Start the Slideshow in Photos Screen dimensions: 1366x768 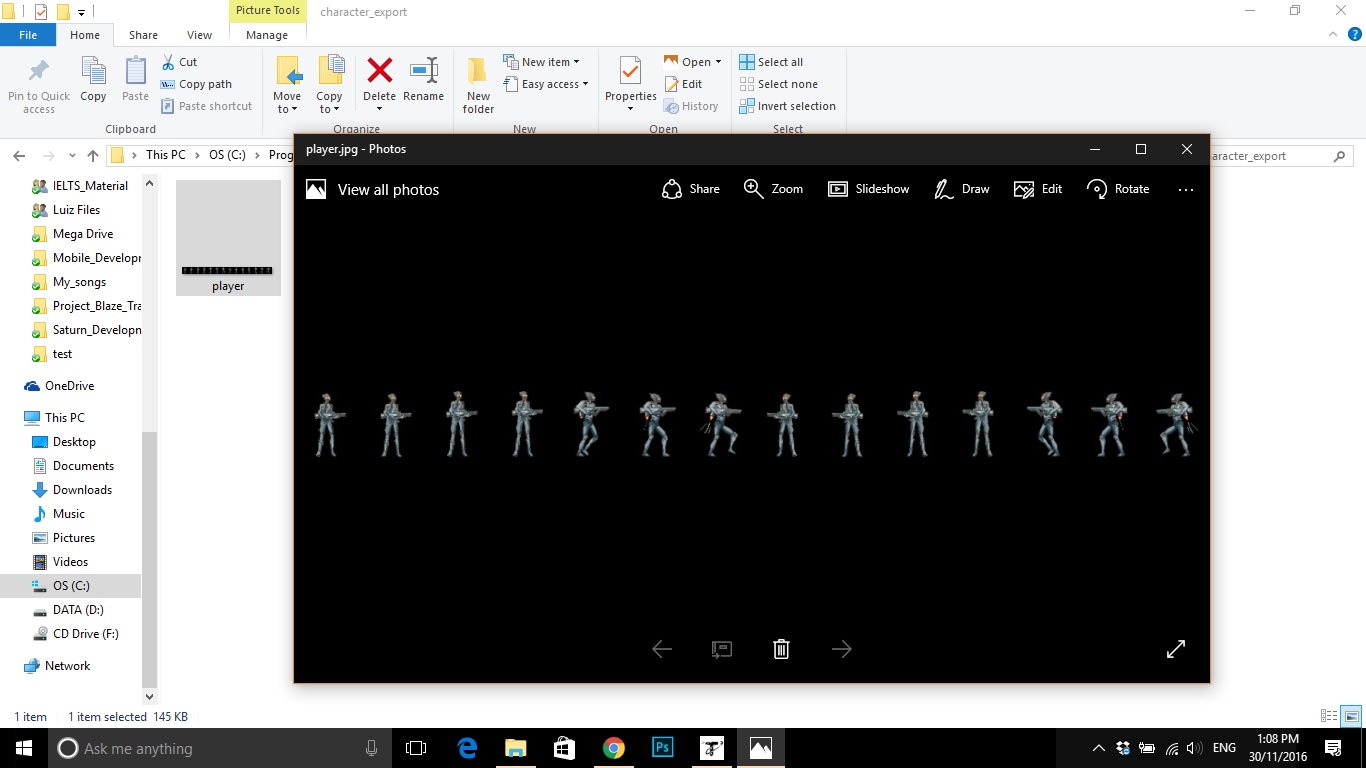tap(868, 189)
